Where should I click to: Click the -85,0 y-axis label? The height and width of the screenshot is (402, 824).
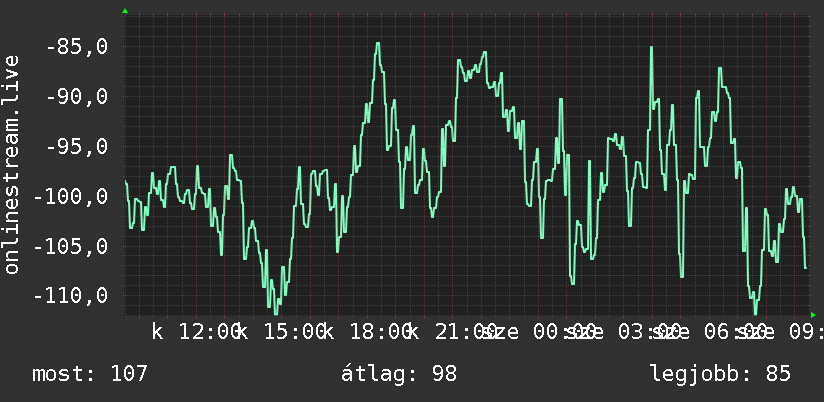pyautogui.click(x=77, y=47)
